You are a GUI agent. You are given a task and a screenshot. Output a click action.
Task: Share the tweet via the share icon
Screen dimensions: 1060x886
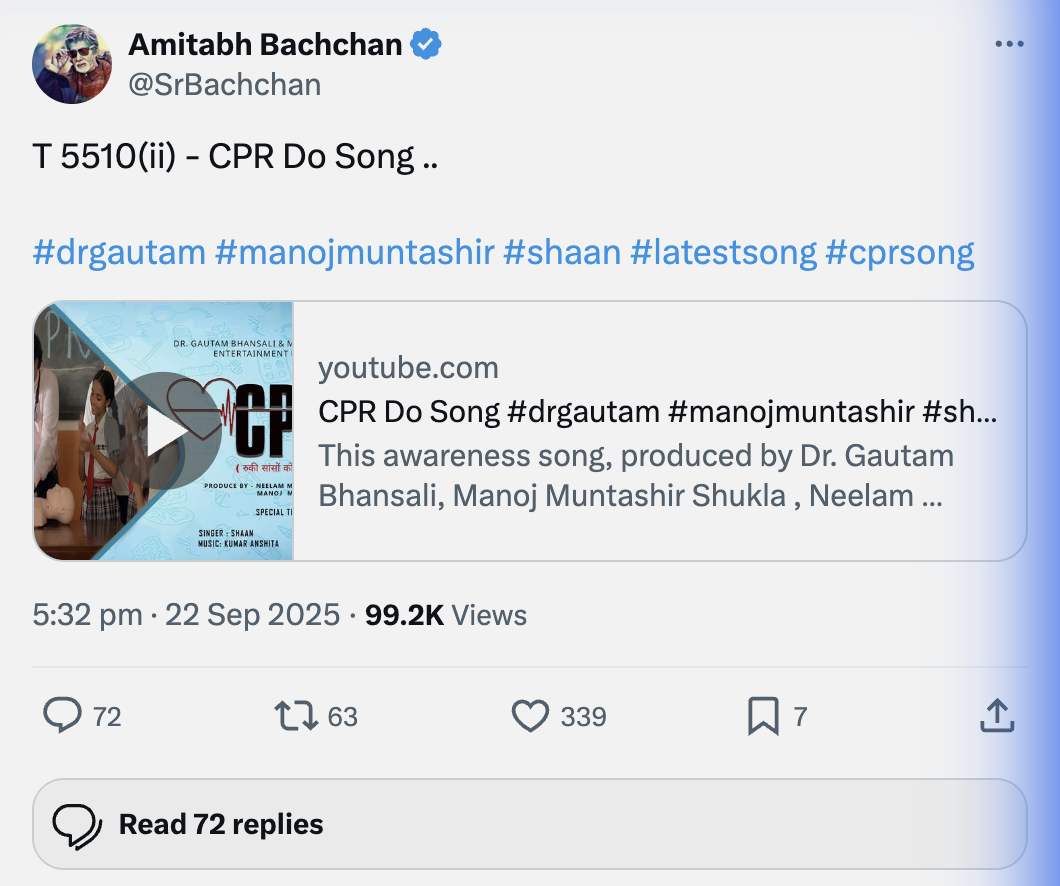tap(996, 716)
